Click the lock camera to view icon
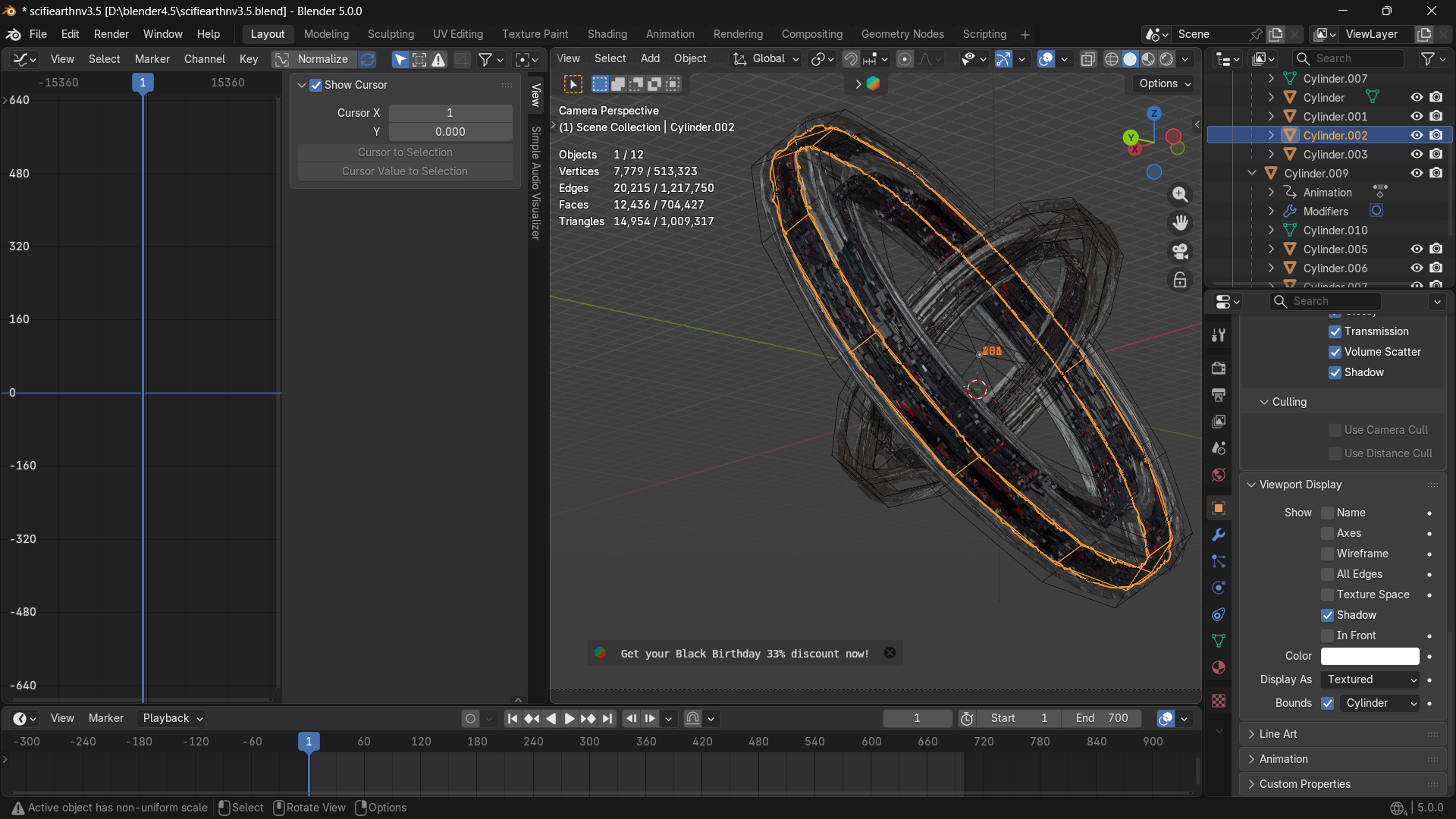The width and height of the screenshot is (1456, 819). (1180, 281)
